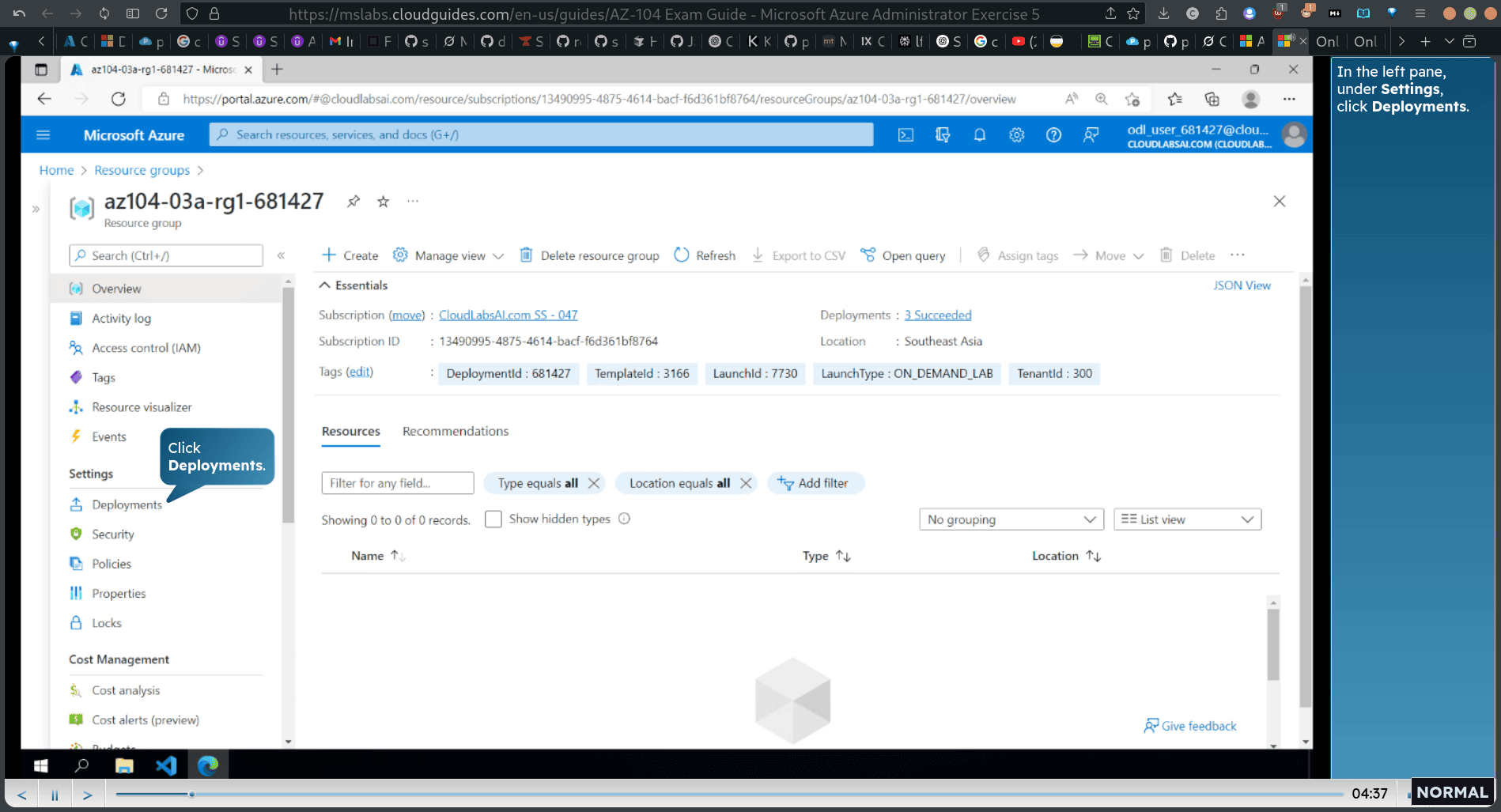Click 3 Succeeded deployments link
Viewport: 1501px width, 812px height.
pos(938,315)
